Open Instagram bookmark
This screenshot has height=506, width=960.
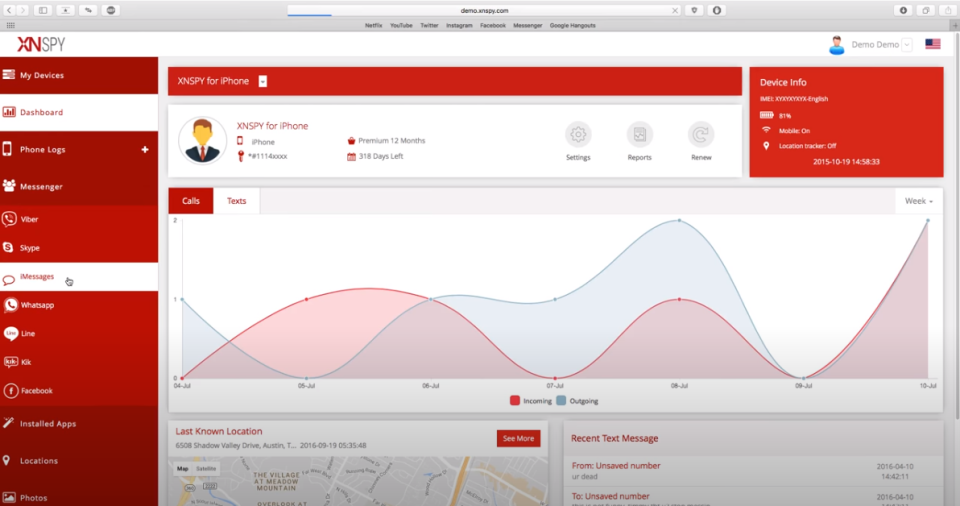tap(459, 26)
